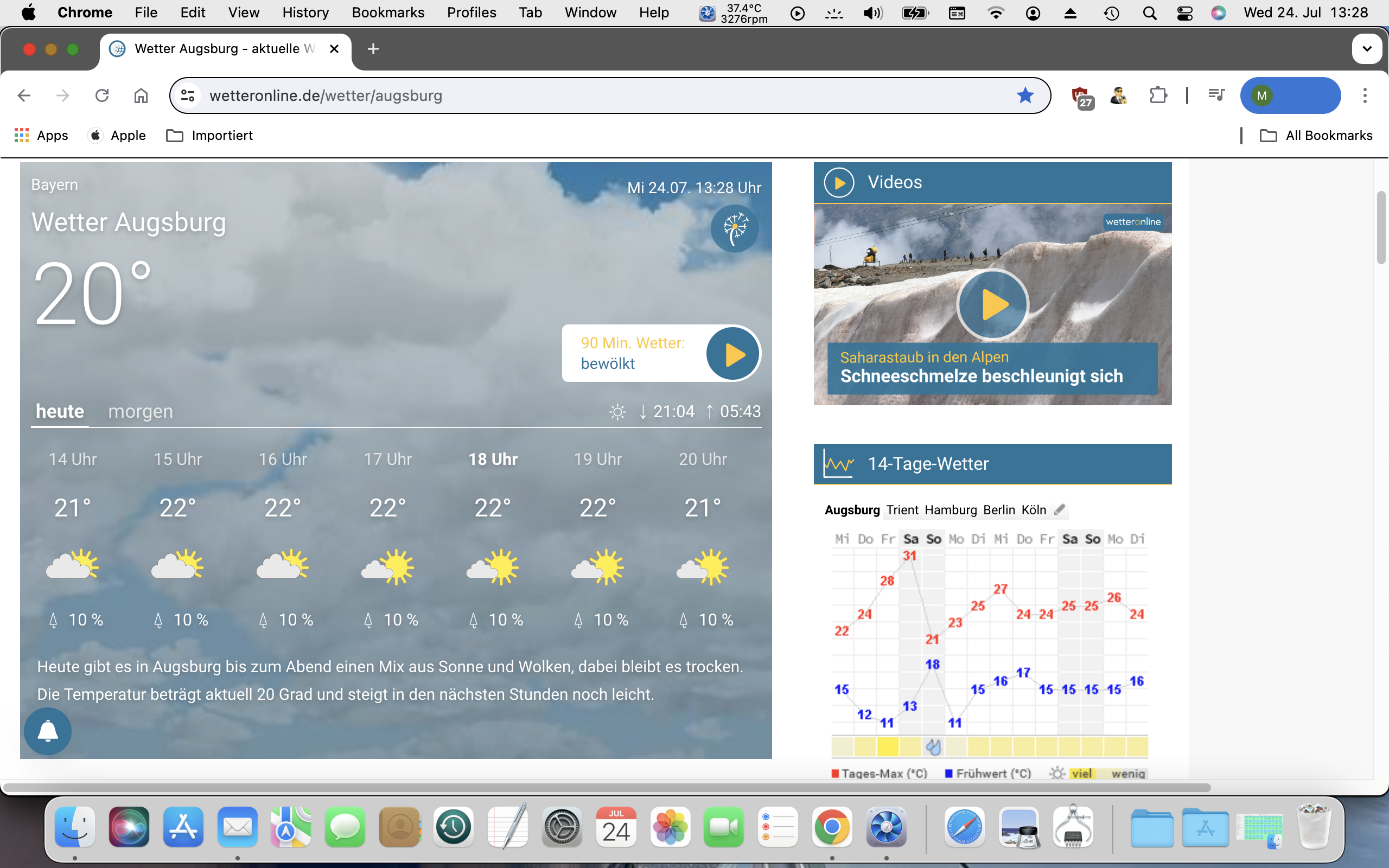Click the pollen forecast dandelion icon
Screen dimensions: 1389x868
point(735,228)
